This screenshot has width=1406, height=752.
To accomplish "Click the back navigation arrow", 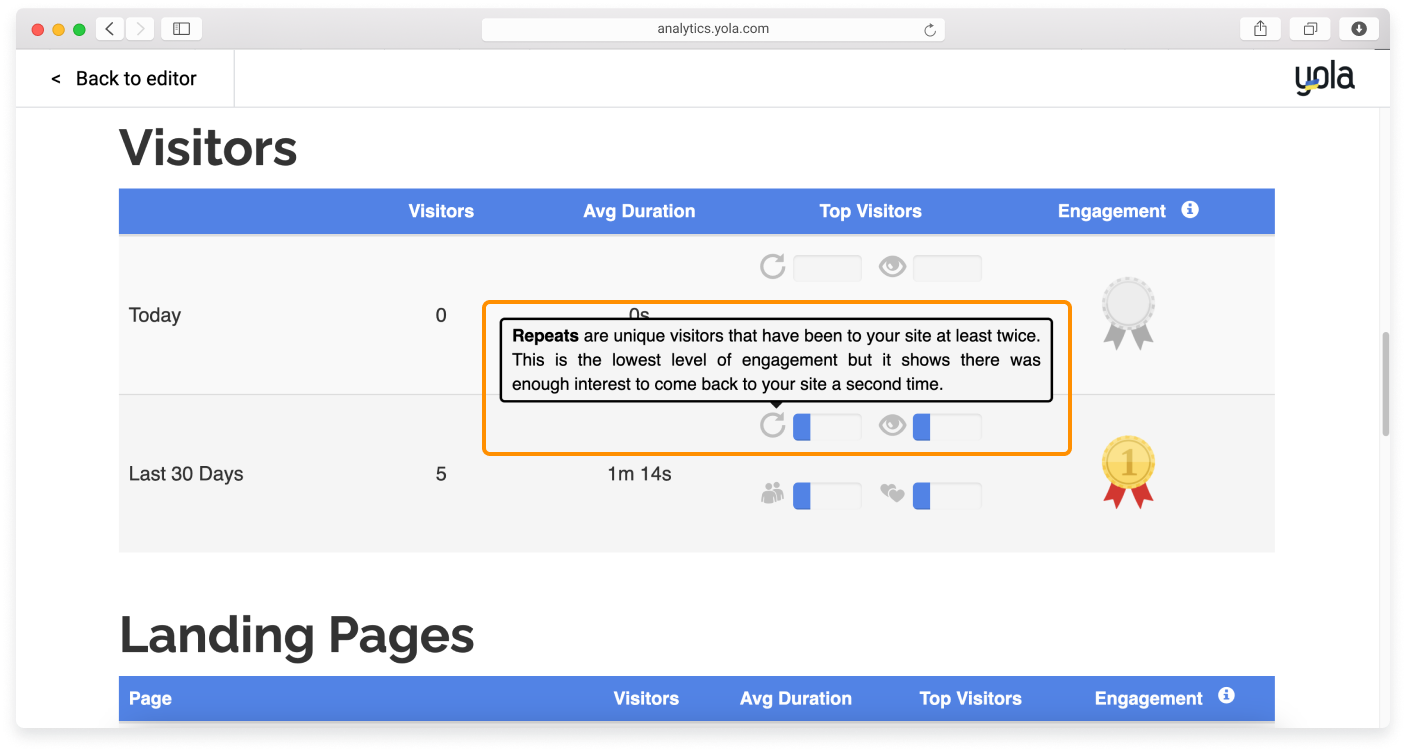I will click(x=109, y=28).
